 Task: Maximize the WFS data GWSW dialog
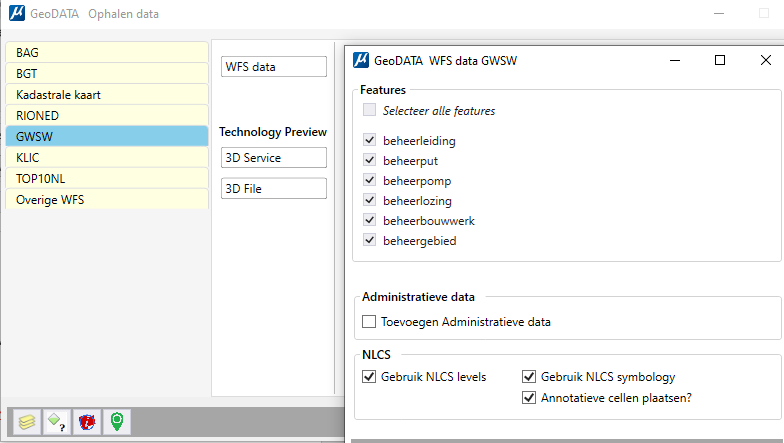tap(720, 60)
